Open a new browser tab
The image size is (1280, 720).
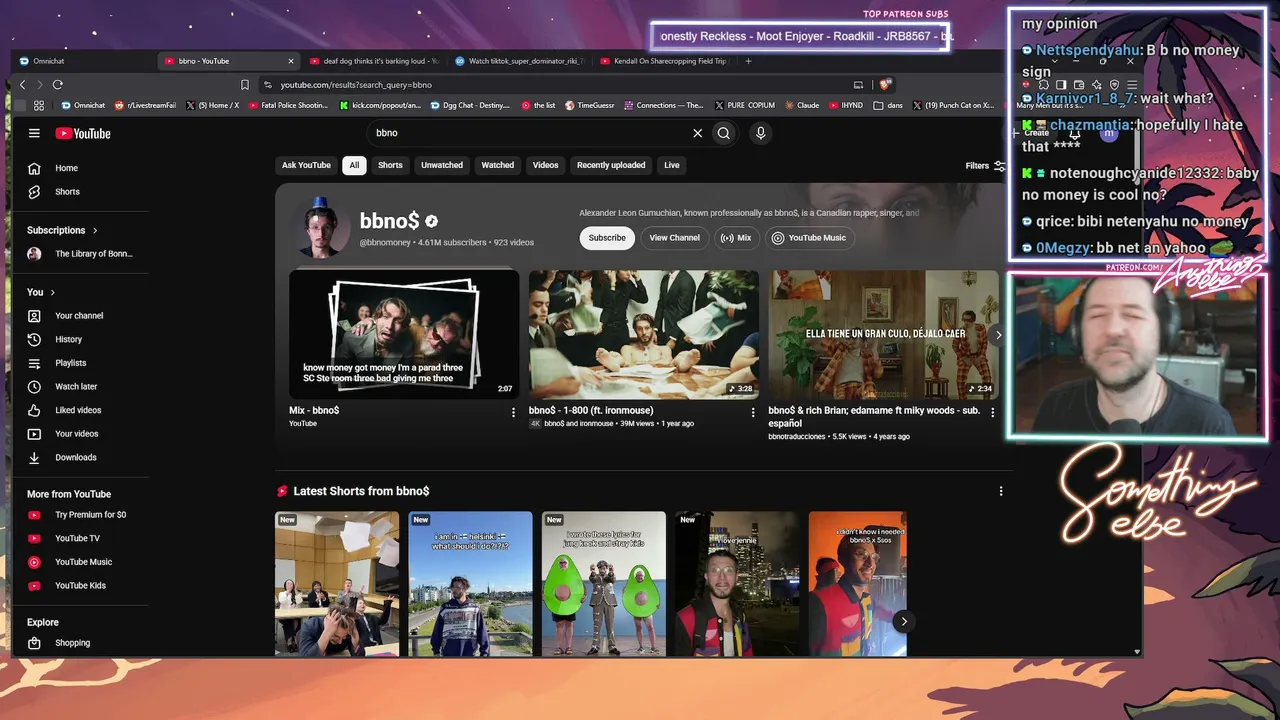748,61
